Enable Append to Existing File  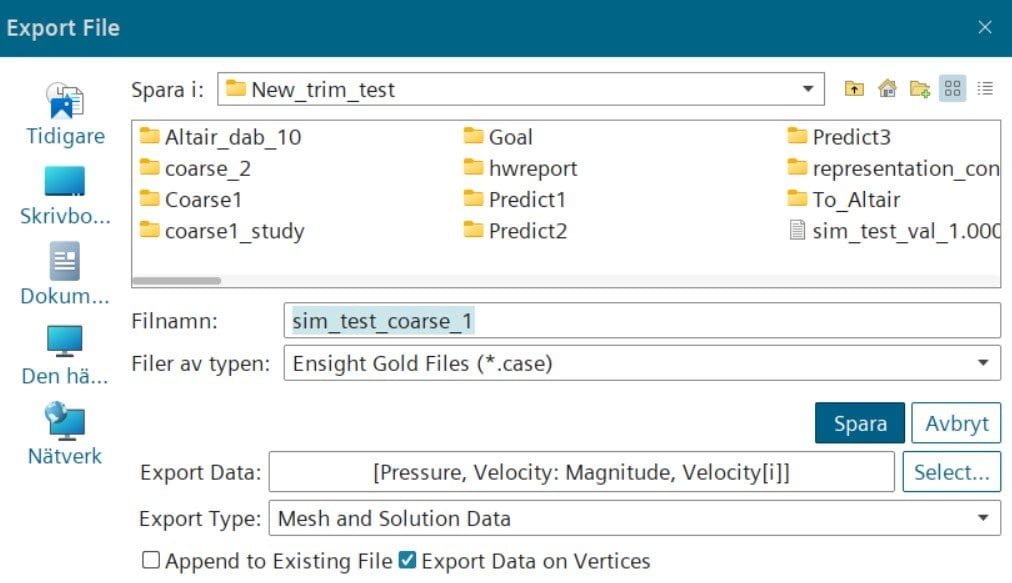pyautogui.click(x=151, y=561)
